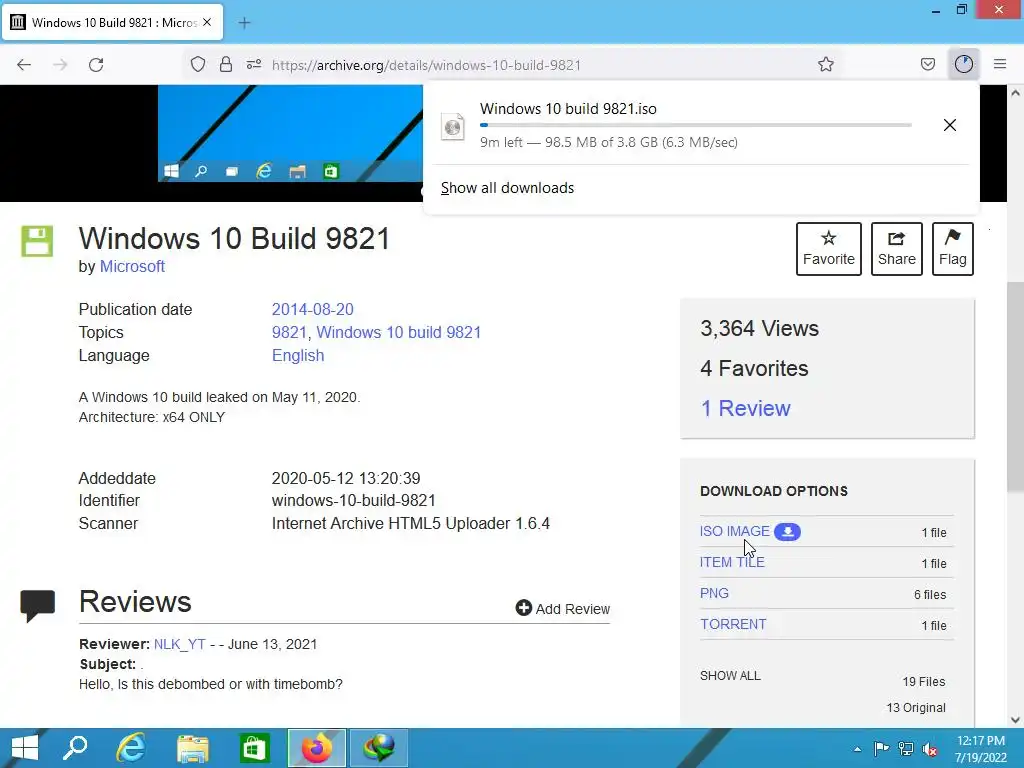Click the blue download badge next to ISO IMAGE
The height and width of the screenshot is (768, 1024).
pos(788,532)
